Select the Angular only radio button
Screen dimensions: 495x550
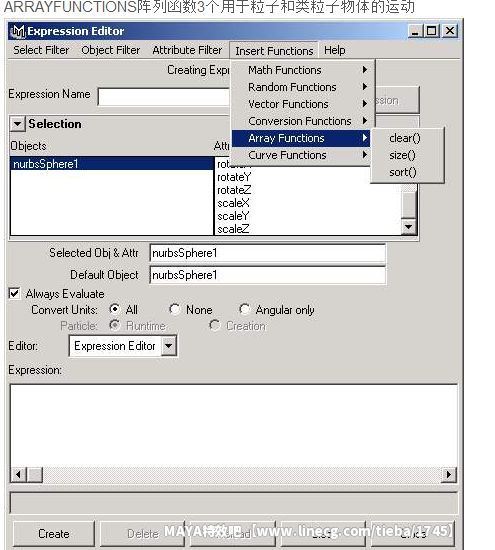pos(245,309)
